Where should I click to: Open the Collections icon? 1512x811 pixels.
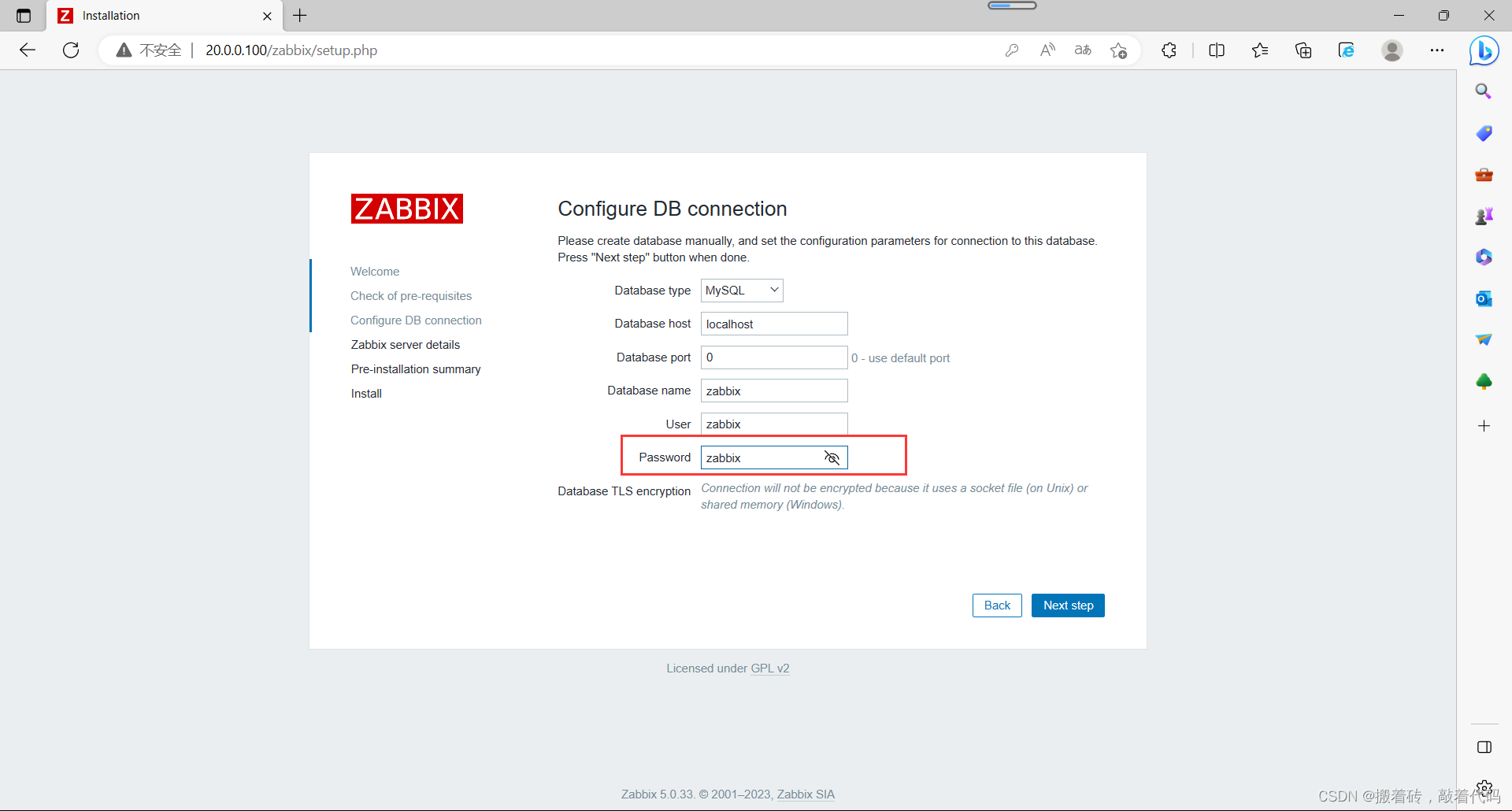tap(1303, 50)
